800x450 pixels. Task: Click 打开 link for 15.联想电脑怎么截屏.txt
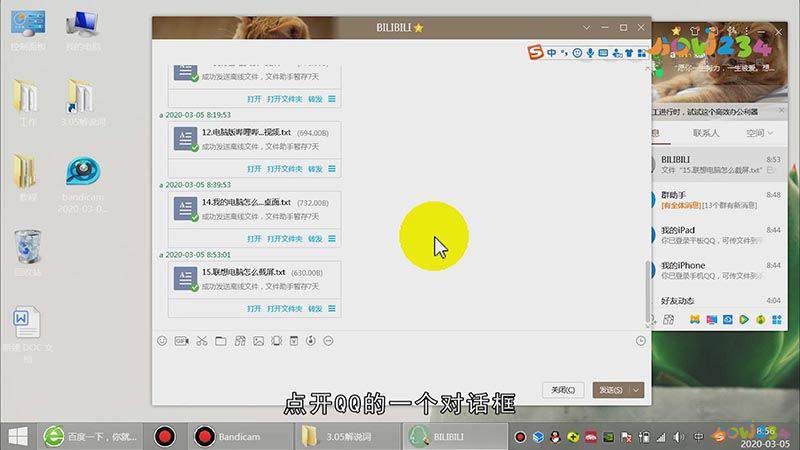[x=254, y=308]
